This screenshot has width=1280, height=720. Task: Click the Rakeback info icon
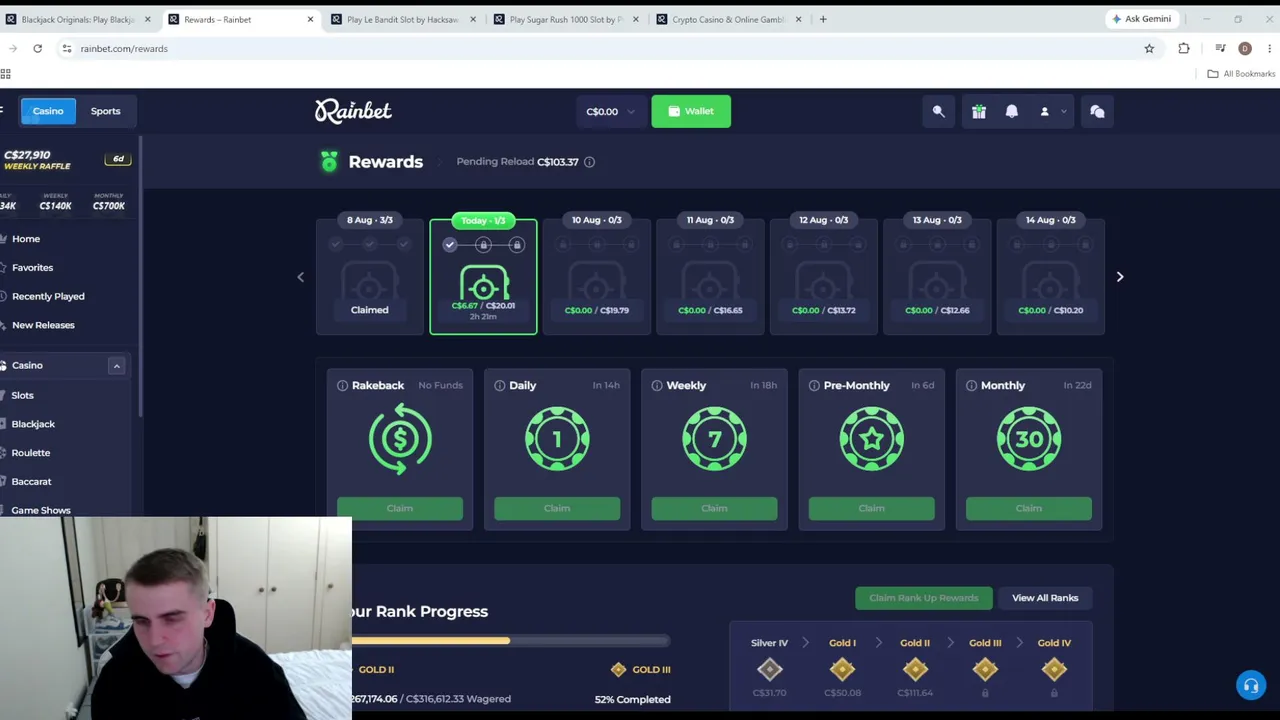[x=342, y=385]
